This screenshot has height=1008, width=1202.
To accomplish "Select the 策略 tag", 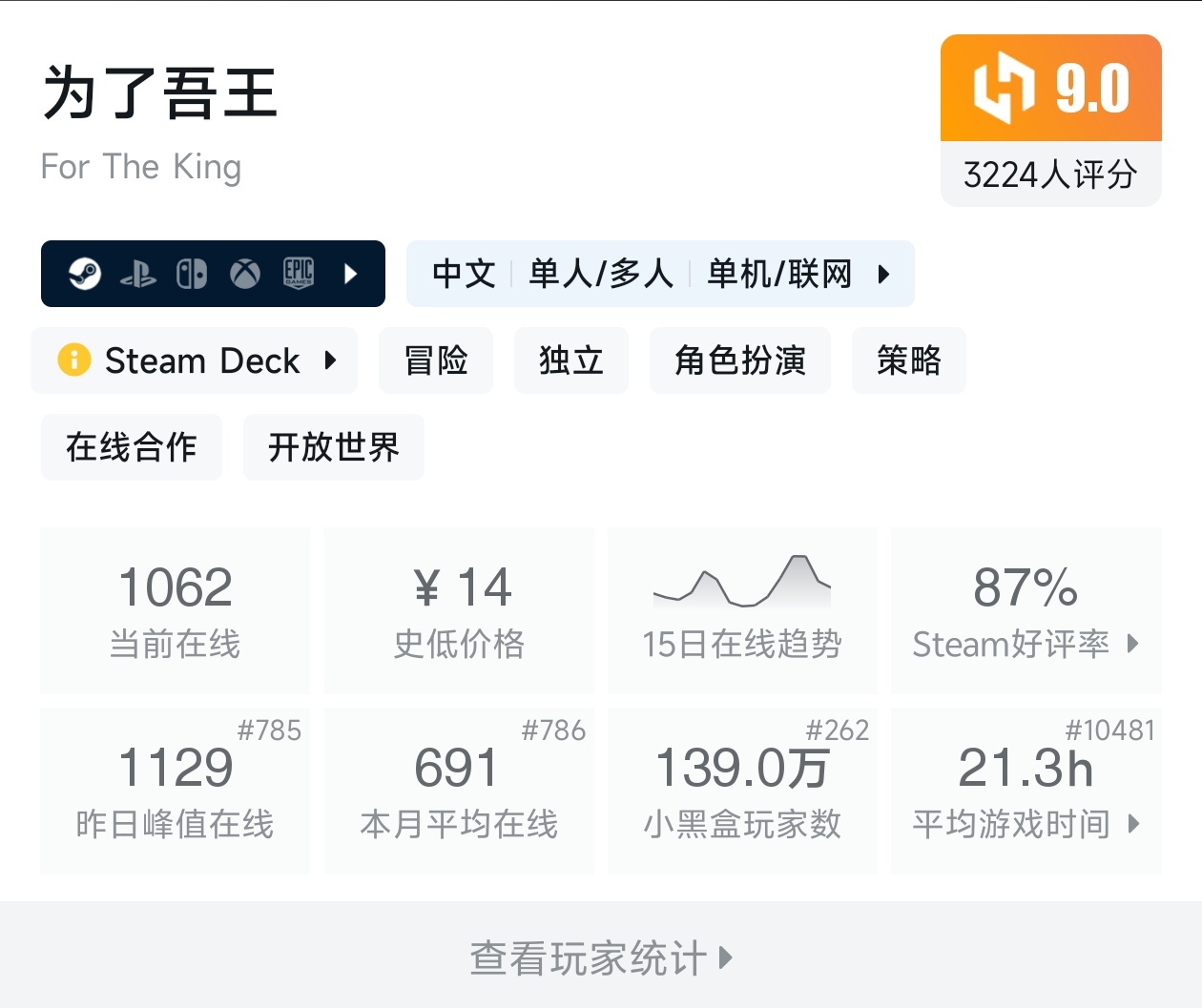I will point(909,360).
